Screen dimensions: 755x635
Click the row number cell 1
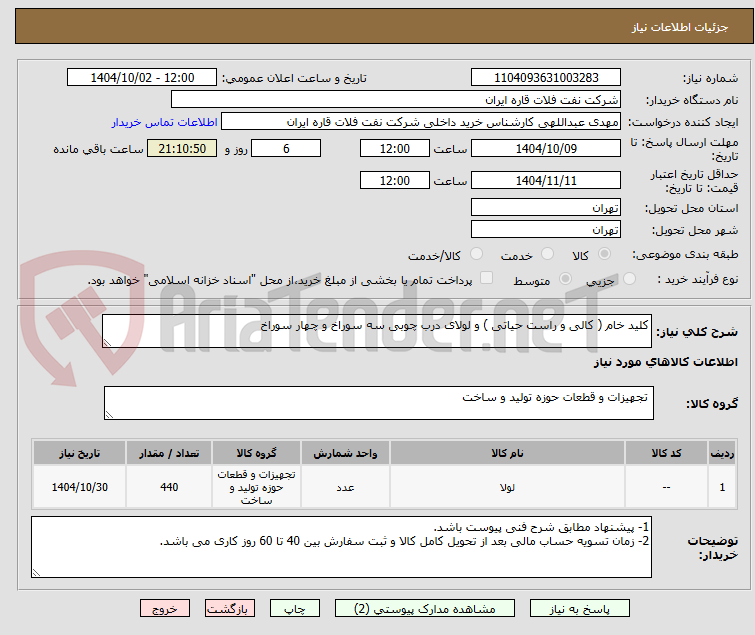pos(722,487)
